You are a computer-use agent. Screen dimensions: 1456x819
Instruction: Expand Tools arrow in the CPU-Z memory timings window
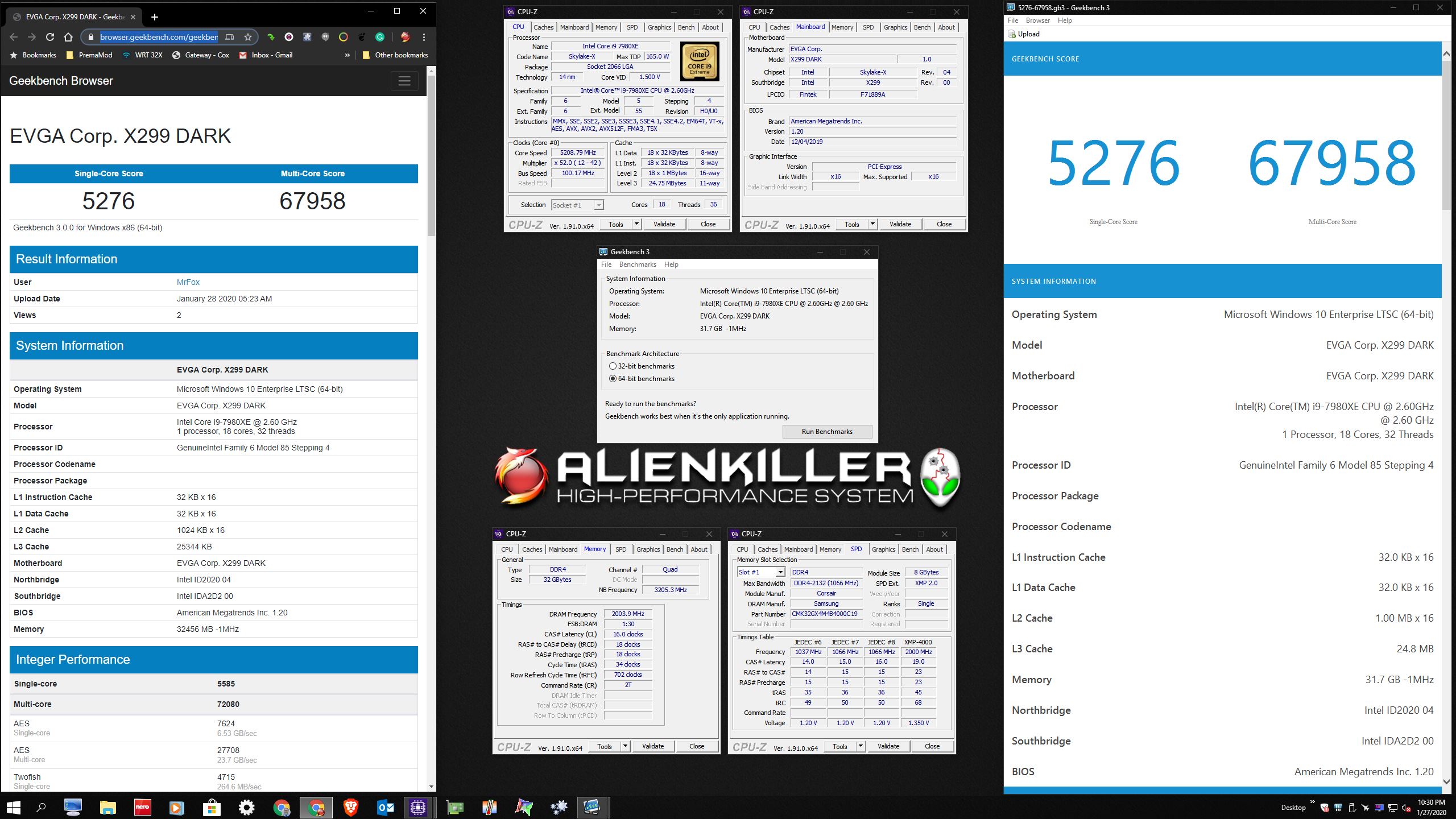pos(625,746)
